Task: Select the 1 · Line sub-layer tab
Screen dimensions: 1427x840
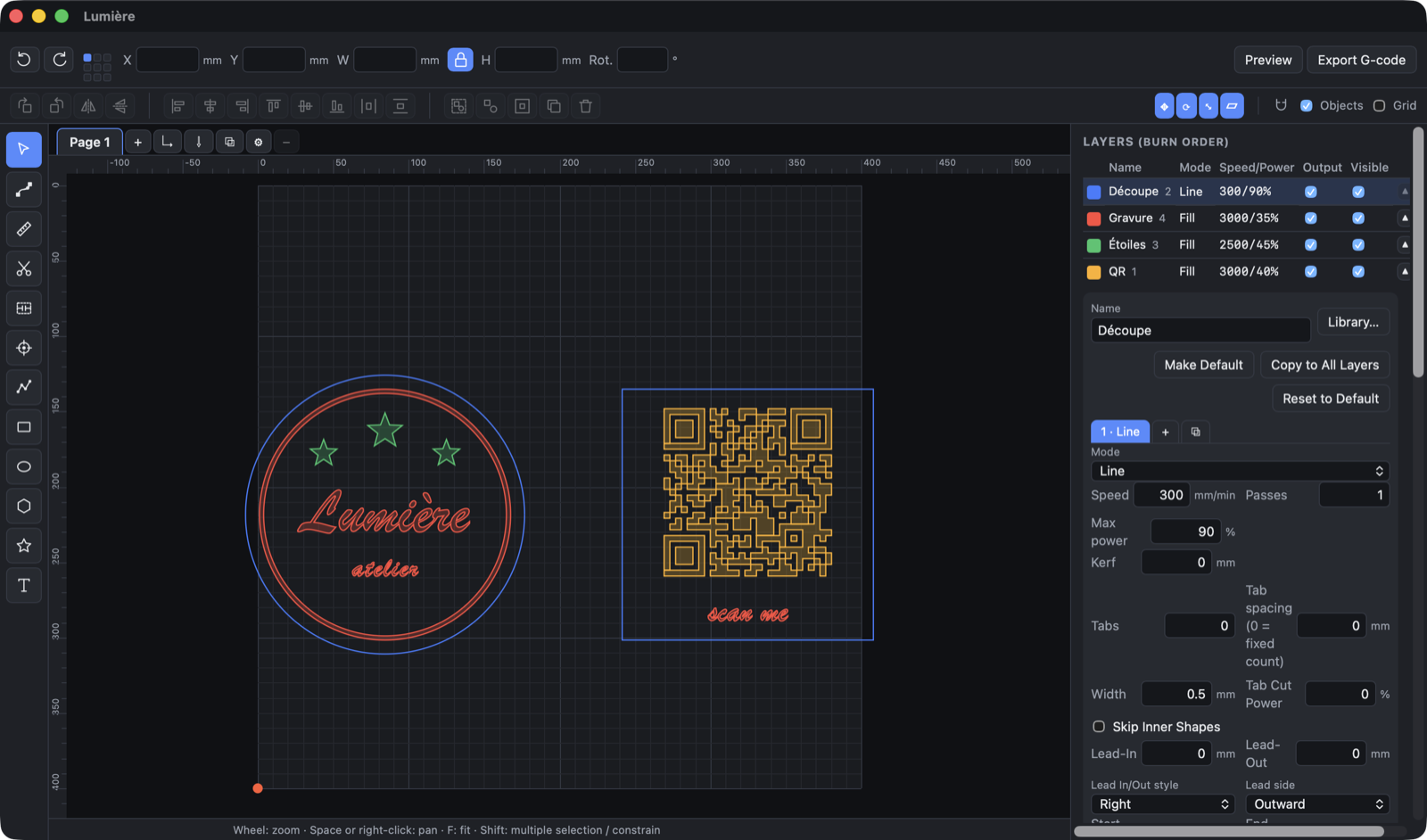Action: click(1120, 432)
